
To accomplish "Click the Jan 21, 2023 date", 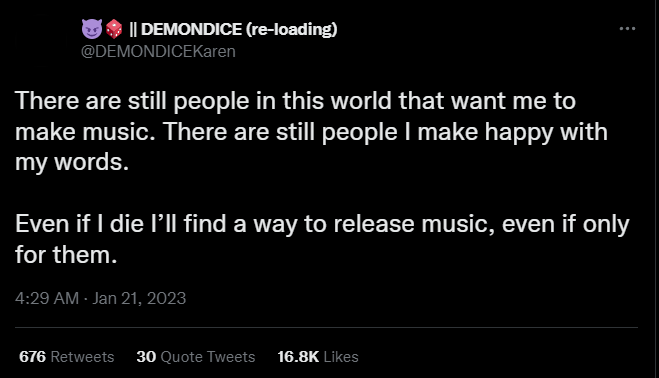I will [139, 298].
